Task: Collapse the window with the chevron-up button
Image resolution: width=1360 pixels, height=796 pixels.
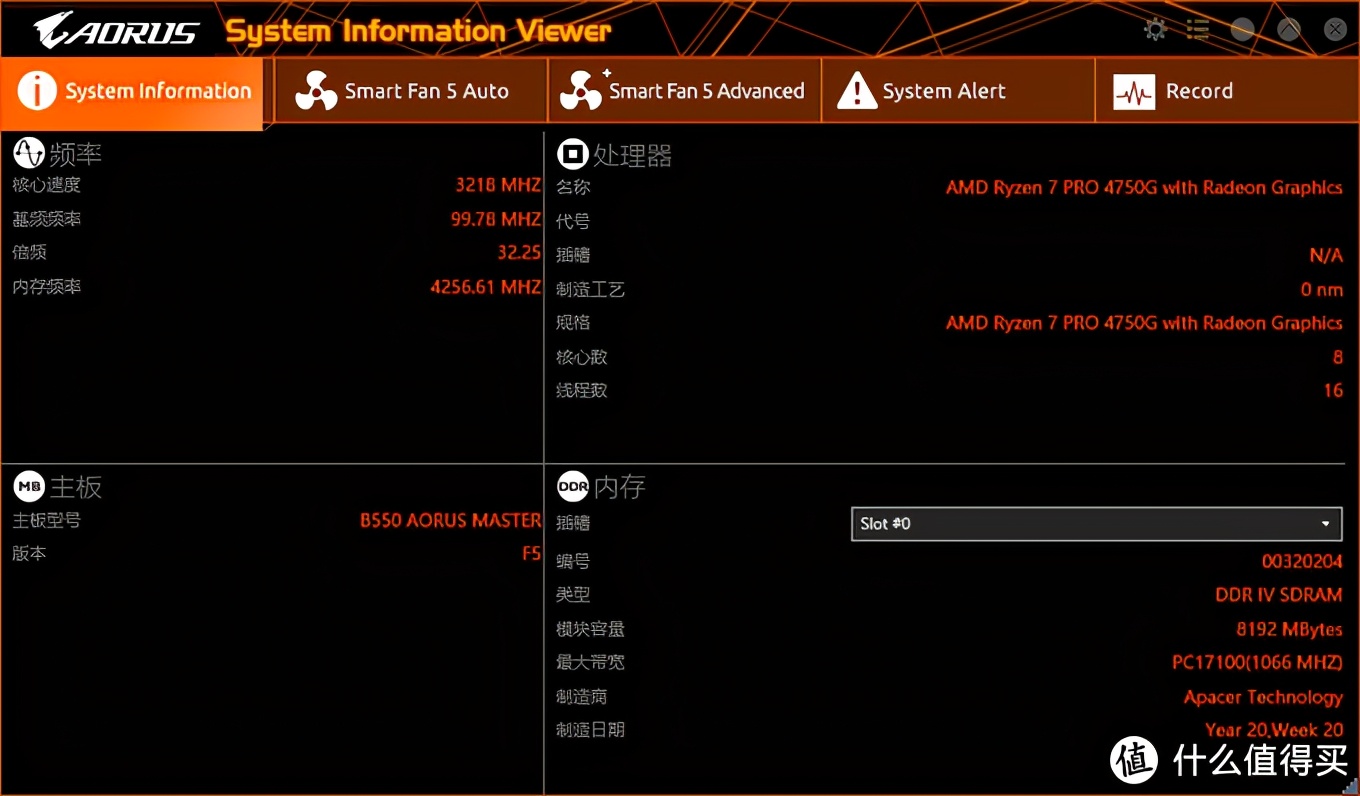Action: [x=1289, y=29]
